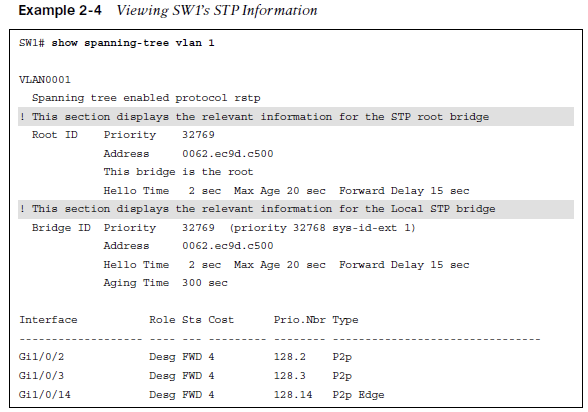Click the text This bridge is the root
This screenshot has width=588, height=412.
(178, 172)
